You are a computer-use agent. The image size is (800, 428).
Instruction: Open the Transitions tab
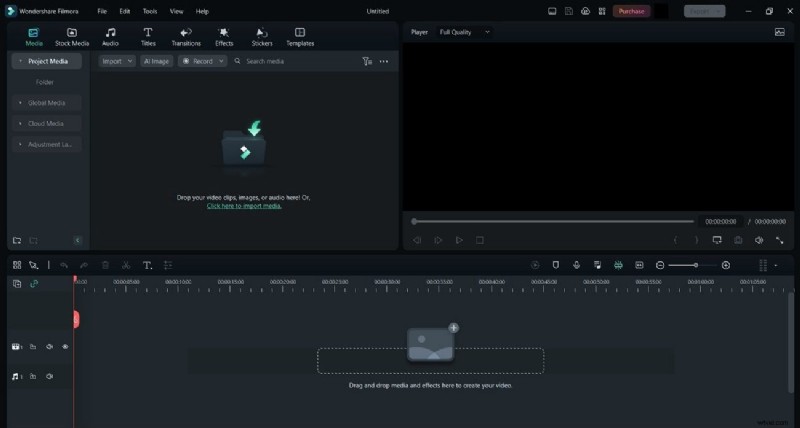click(186, 37)
